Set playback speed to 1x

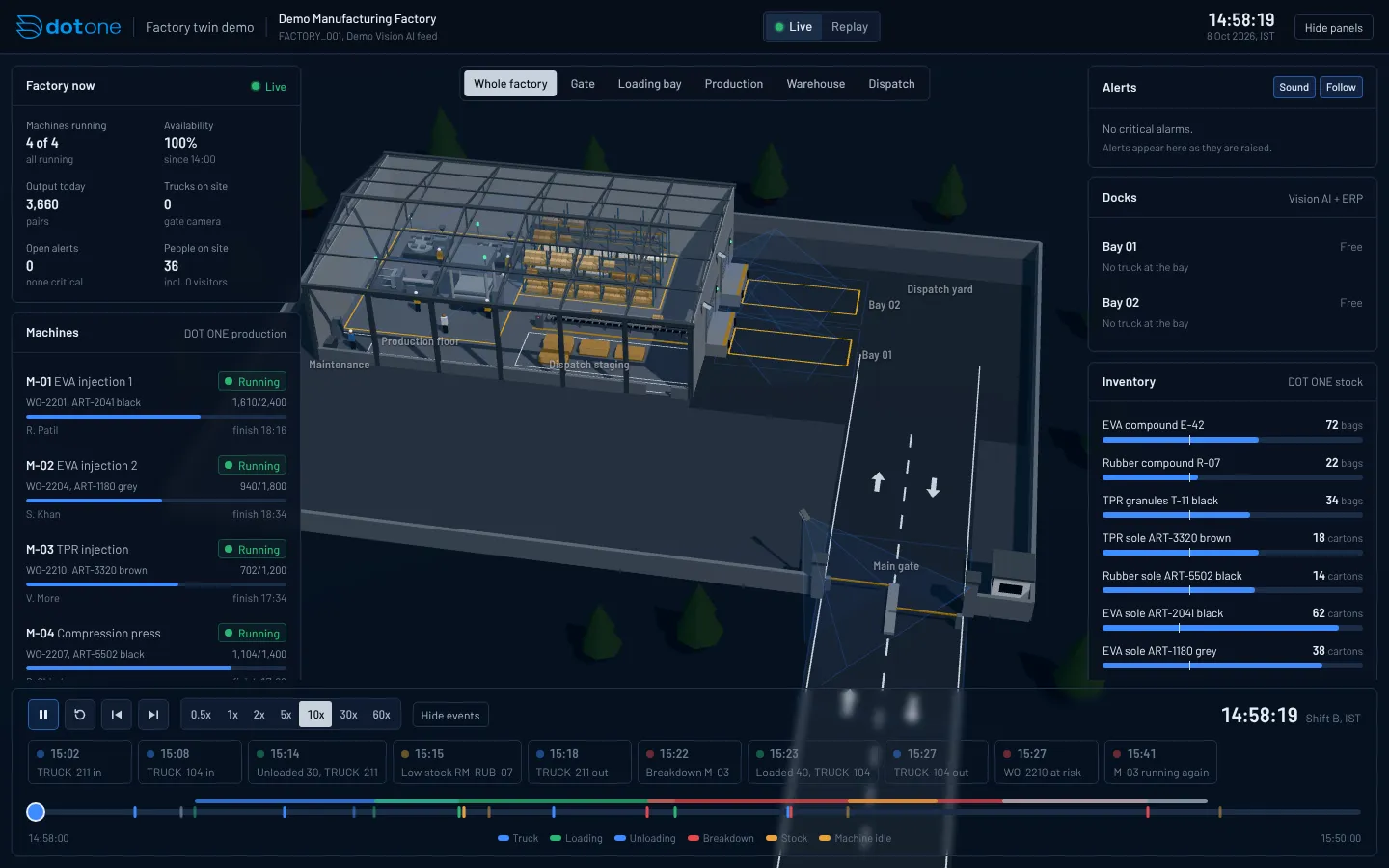click(232, 715)
